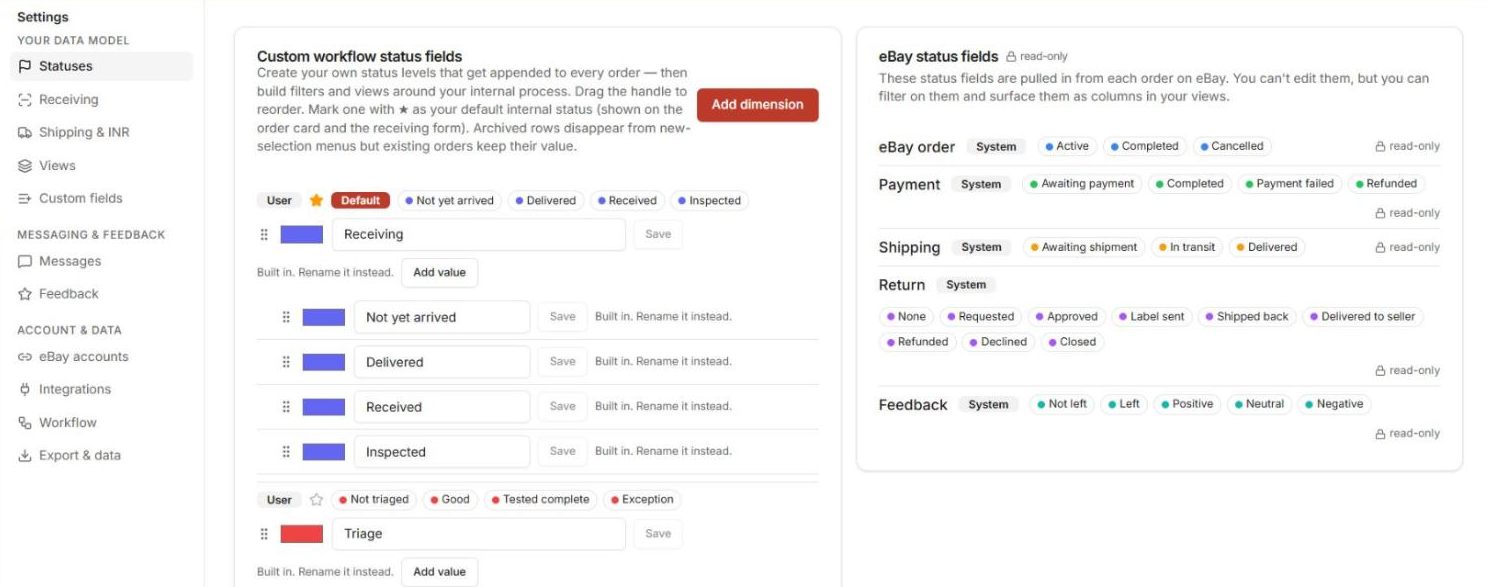Click Exception status chip
Screen dimensions: 1488x587
[643, 499]
